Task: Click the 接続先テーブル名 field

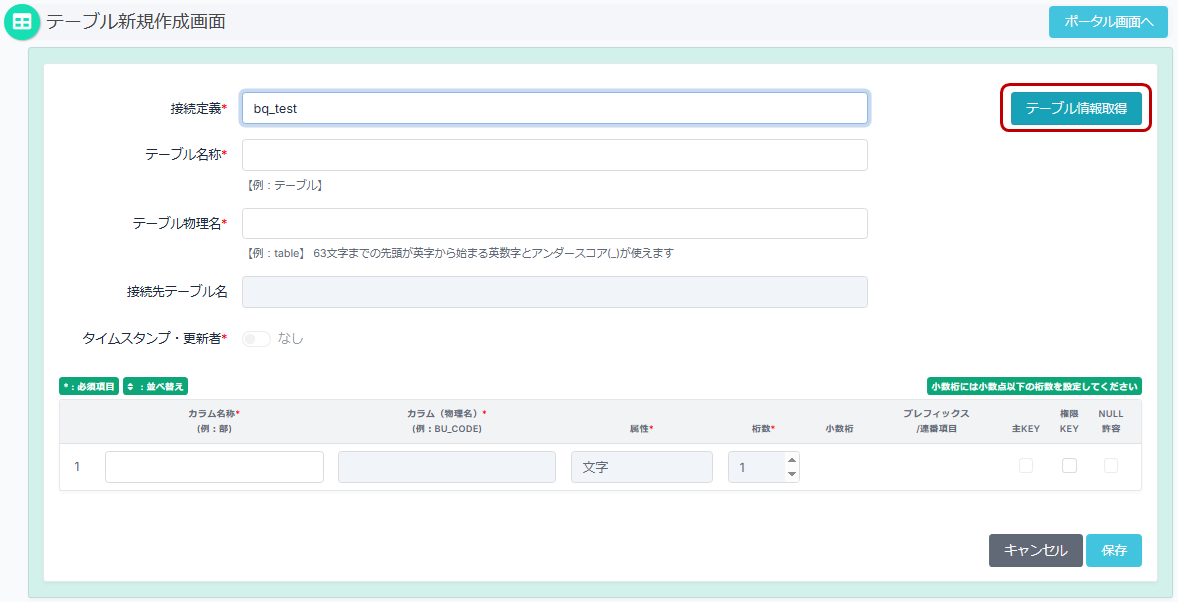Action: pos(554,292)
